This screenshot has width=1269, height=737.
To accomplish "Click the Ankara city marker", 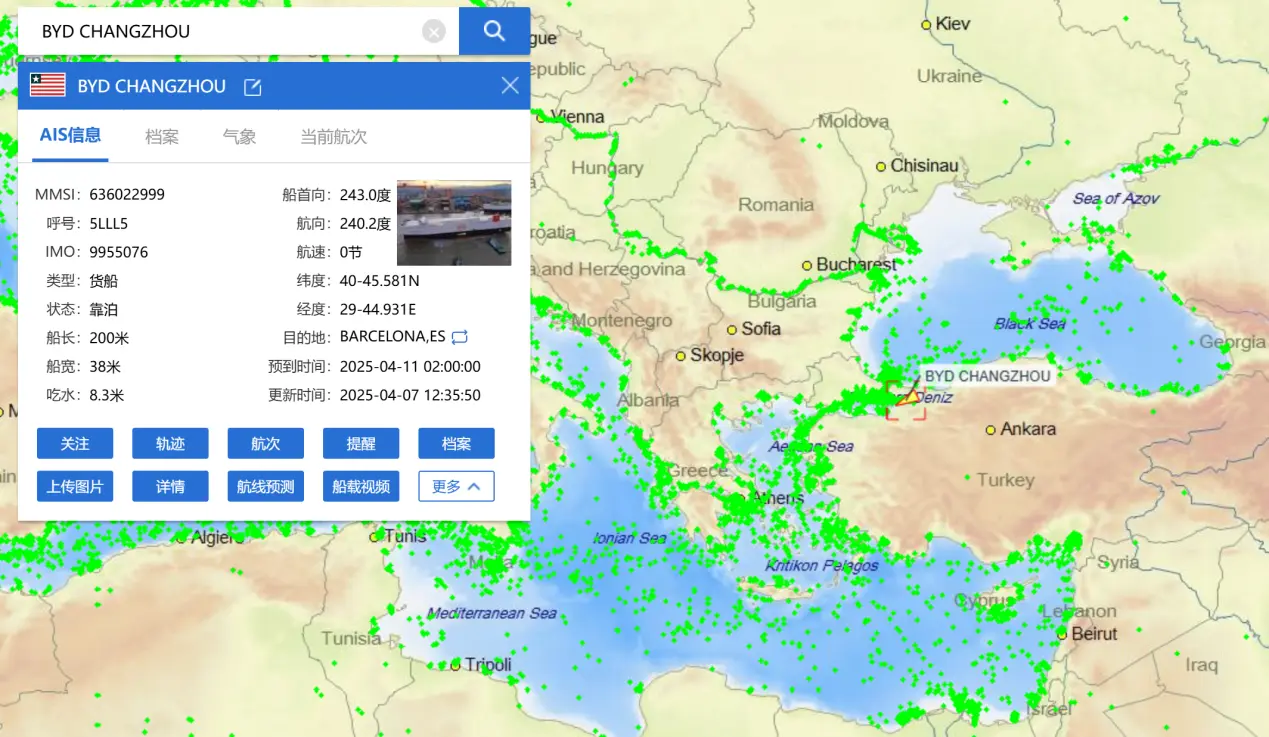I will coord(990,429).
